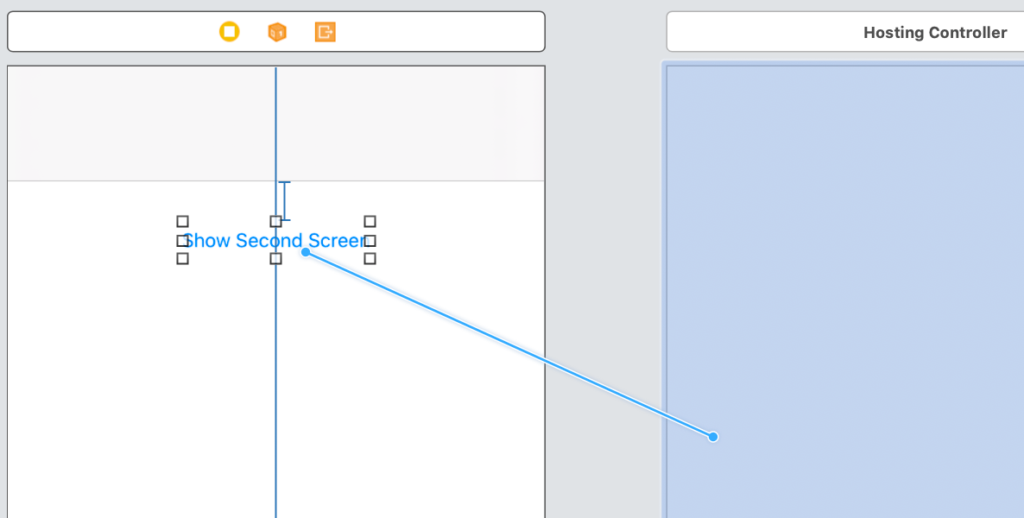1024x518 pixels.
Task: Select the orange First Responder cube icon
Action: [x=277, y=32]
